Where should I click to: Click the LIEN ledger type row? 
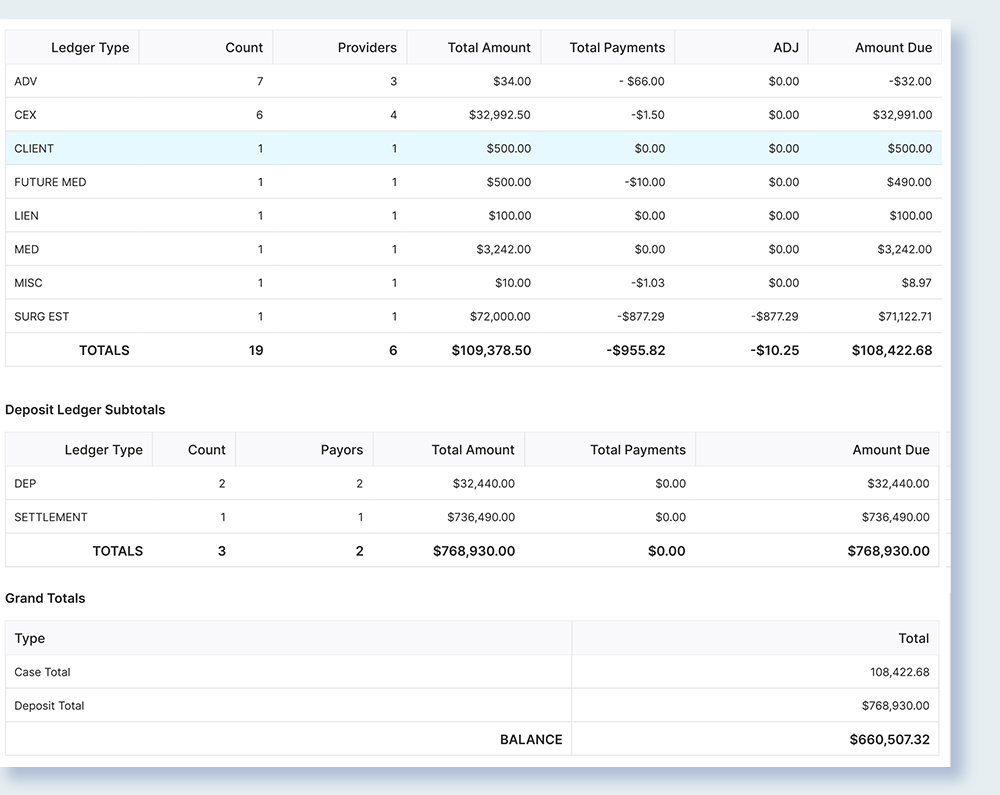pos(27,216)
